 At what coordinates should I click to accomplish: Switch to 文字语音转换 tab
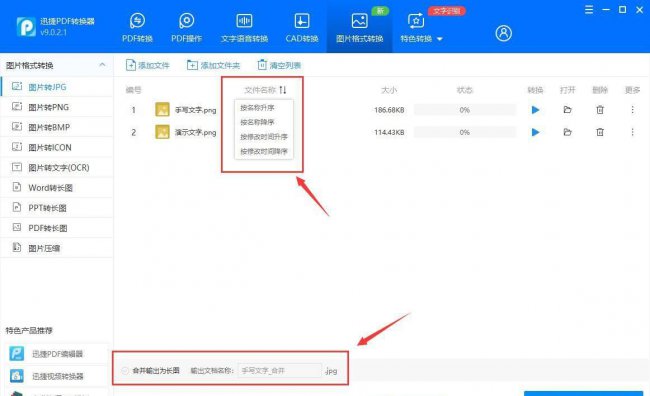pyautogui.click(x=244, y=27)
